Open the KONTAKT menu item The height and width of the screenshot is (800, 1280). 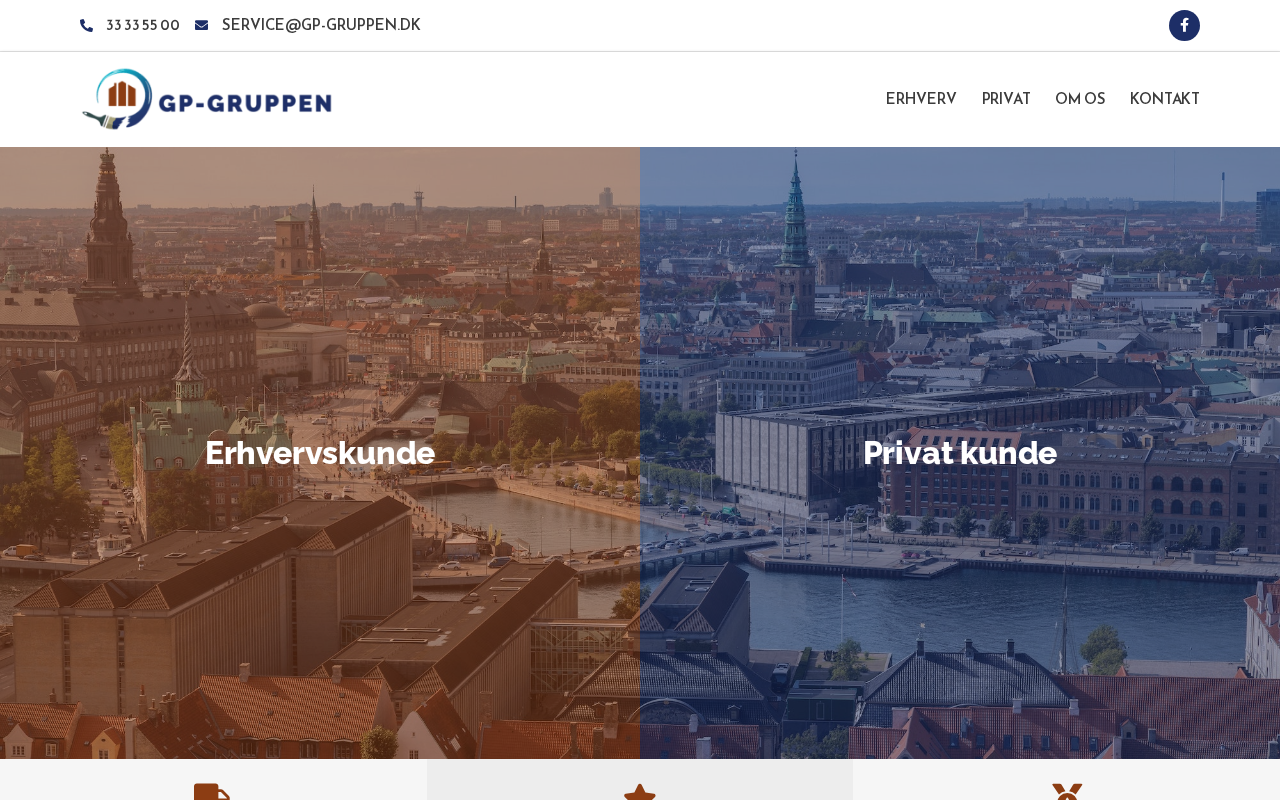tap(1165, 99)
